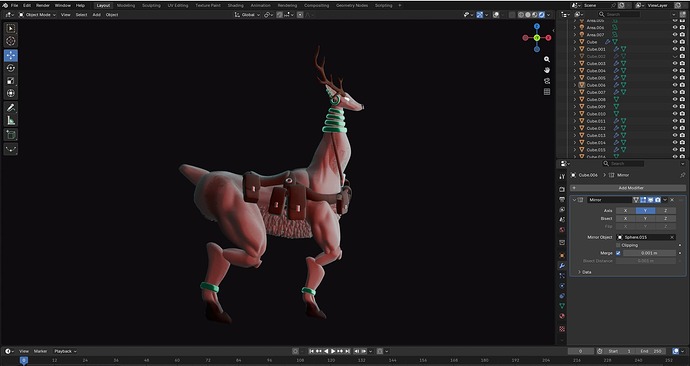This screenshot has width=690, height=366.
Task: Toggle Mirror modifier edit mode display
Action: (x=643, y=200)
